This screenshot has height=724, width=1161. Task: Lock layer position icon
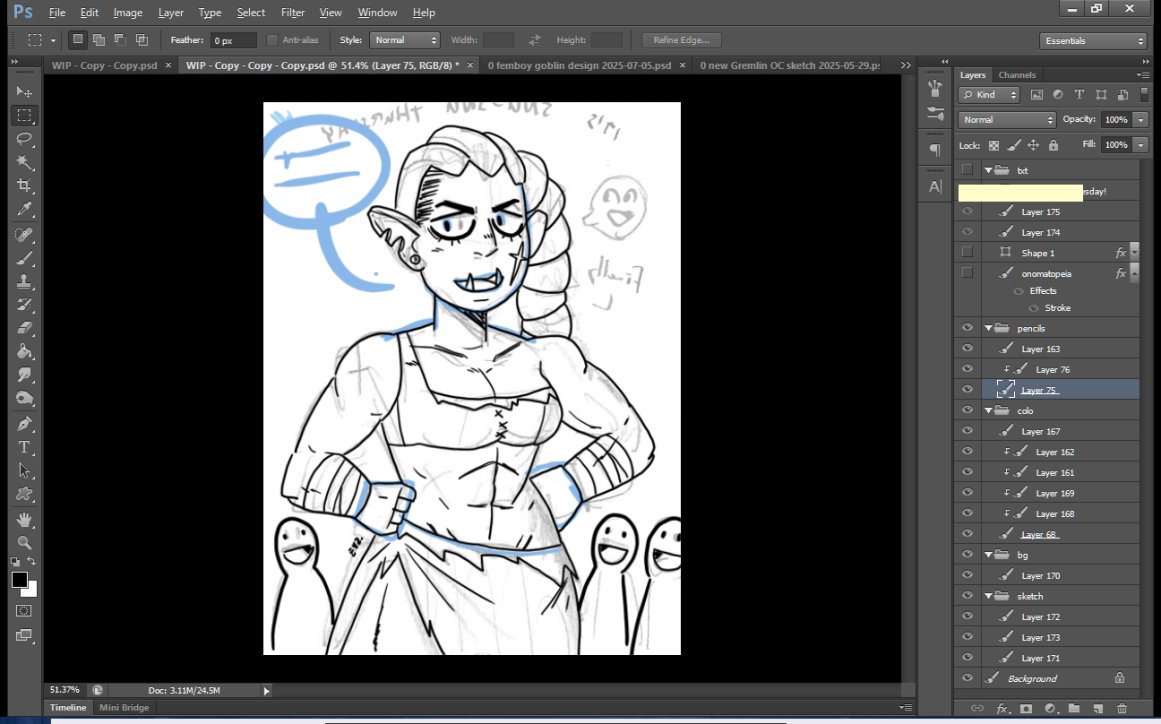click(x=1033, y=146)
